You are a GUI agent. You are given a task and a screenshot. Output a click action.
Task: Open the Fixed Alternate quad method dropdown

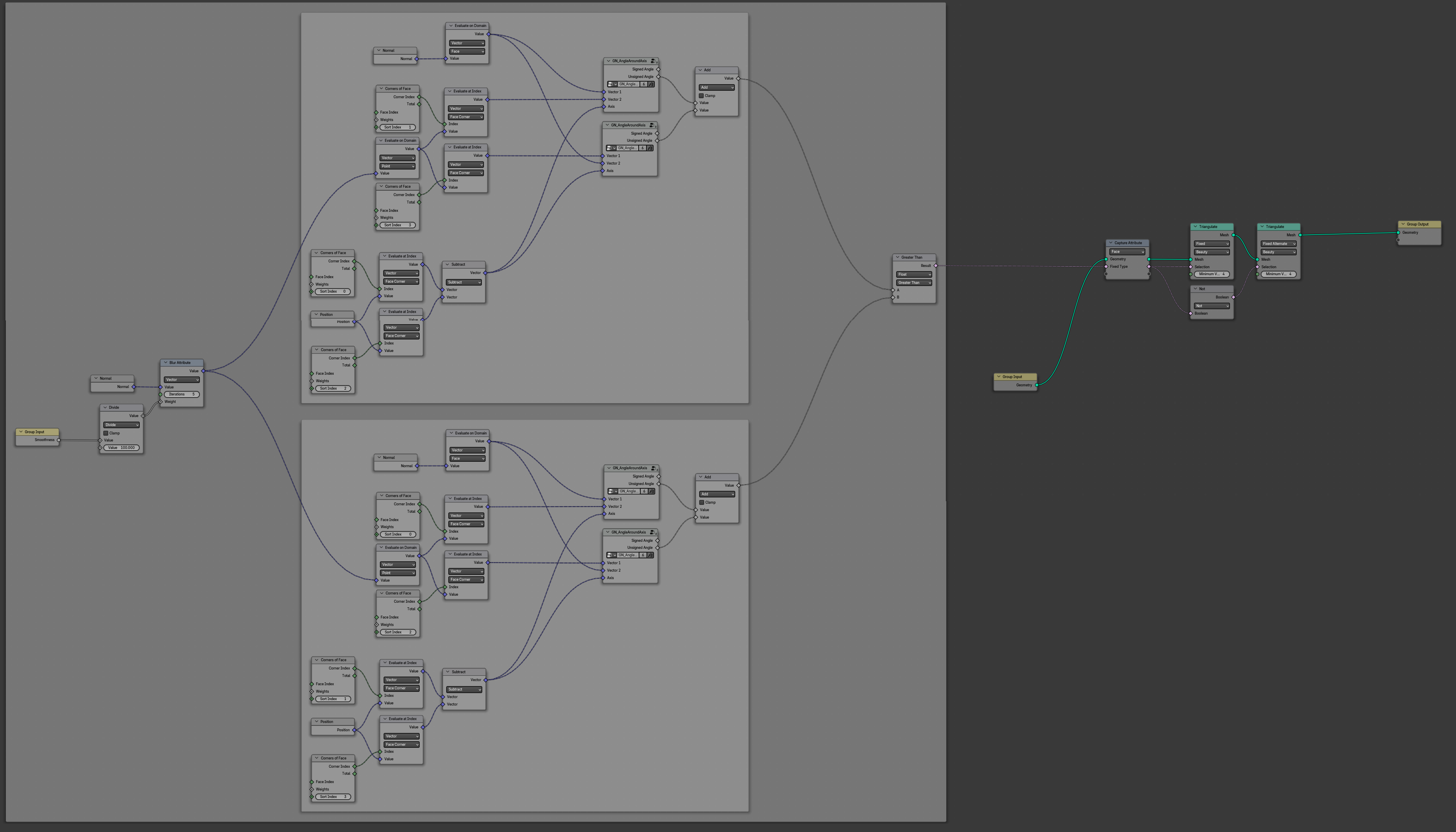1278,243
